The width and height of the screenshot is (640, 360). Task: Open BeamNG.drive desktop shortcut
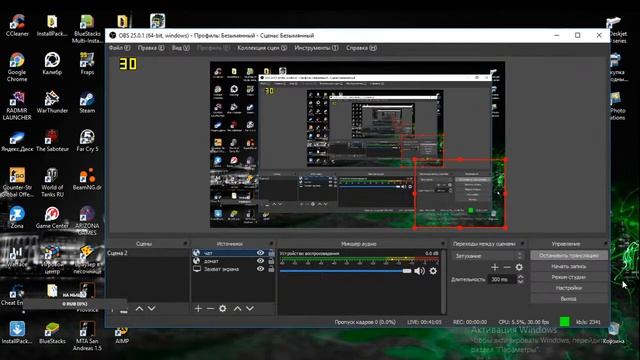pyautogui.click(x=87, y=179)
